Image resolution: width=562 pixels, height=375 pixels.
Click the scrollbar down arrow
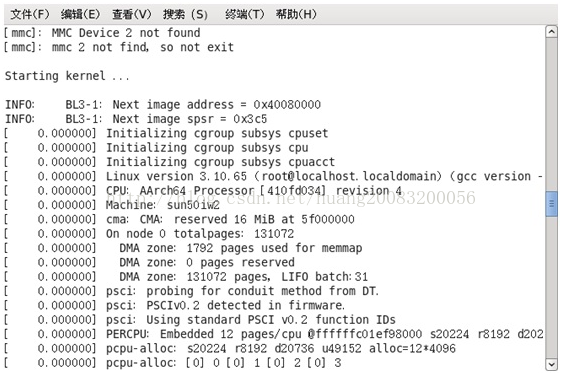(x=551, y=364)
